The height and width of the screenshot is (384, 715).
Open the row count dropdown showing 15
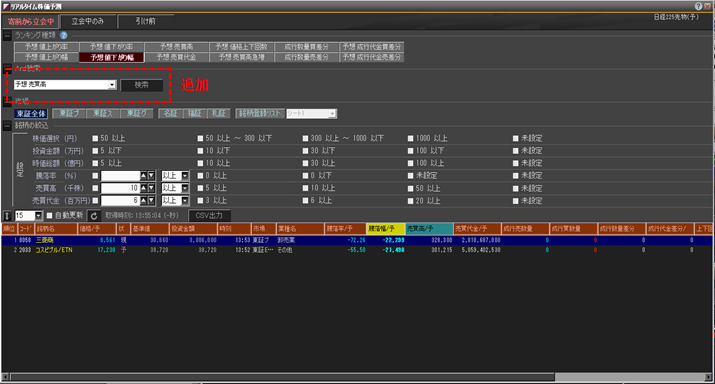pyautogui.click(x=38, y=216)
